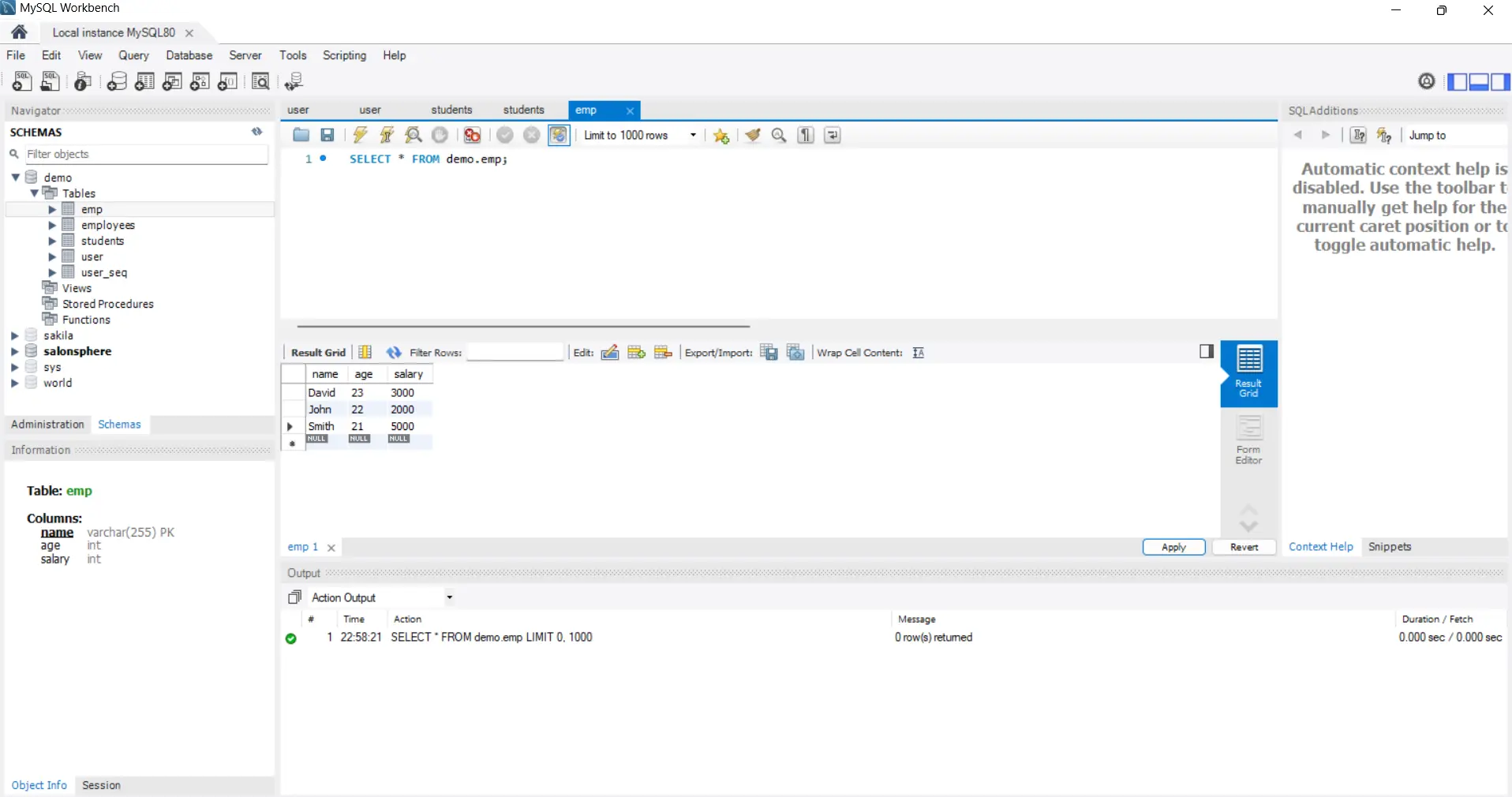Switch to the Snippets tab

[x=1390, y=546]
